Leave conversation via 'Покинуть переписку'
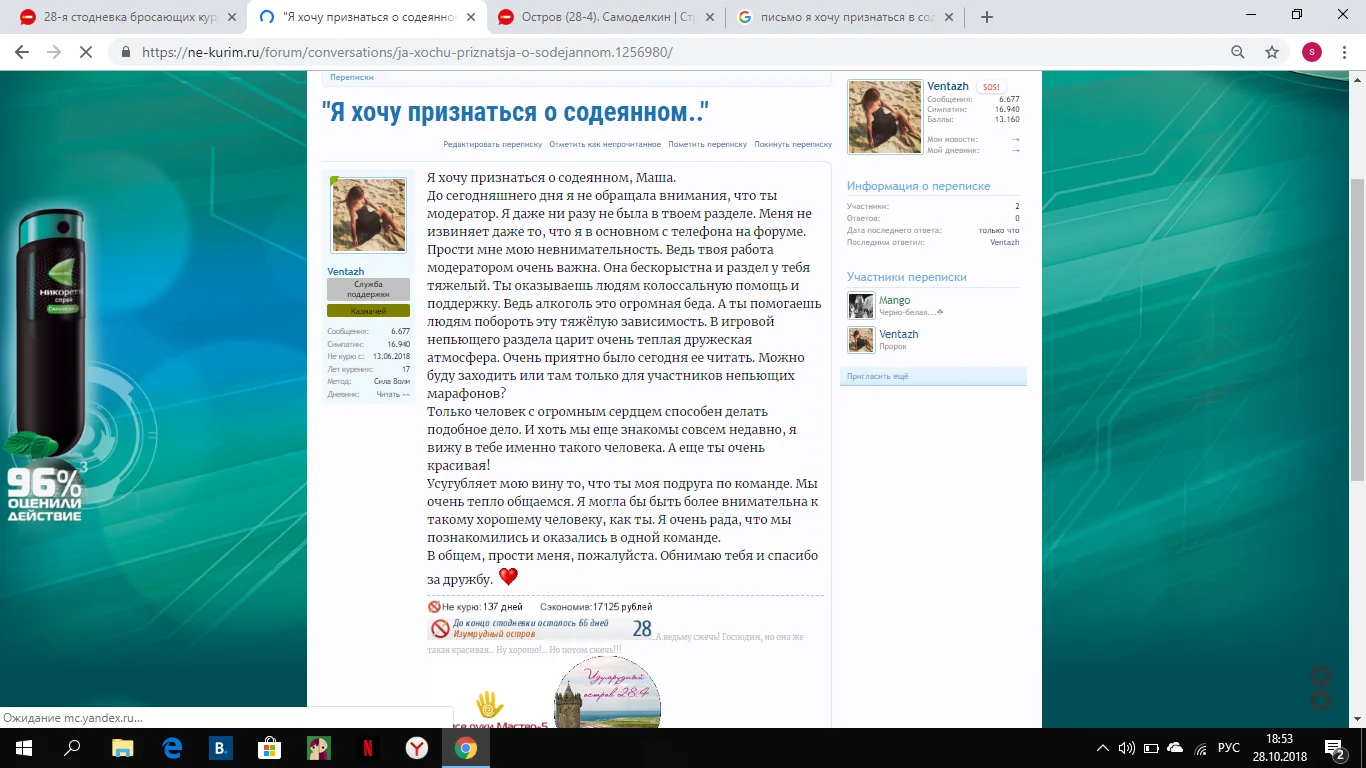The width and height of the screenshot is (1366, 768). [x=793, y=144]
